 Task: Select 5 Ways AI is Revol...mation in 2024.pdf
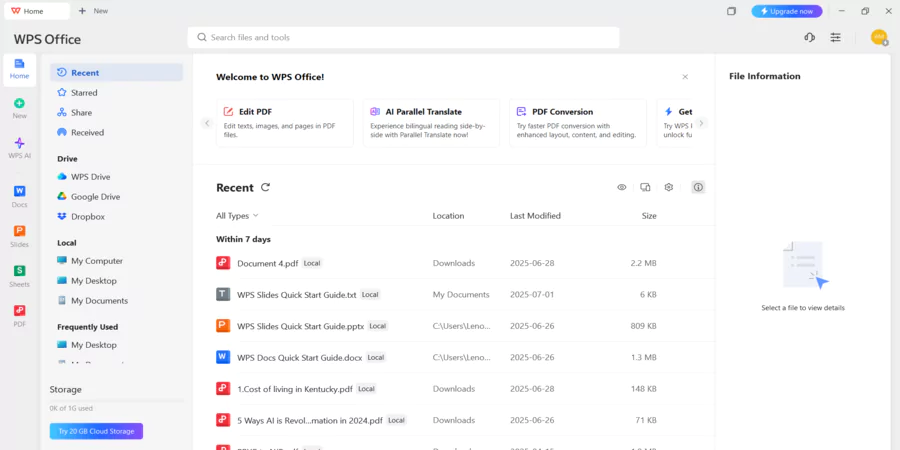(x=310, y=421)
